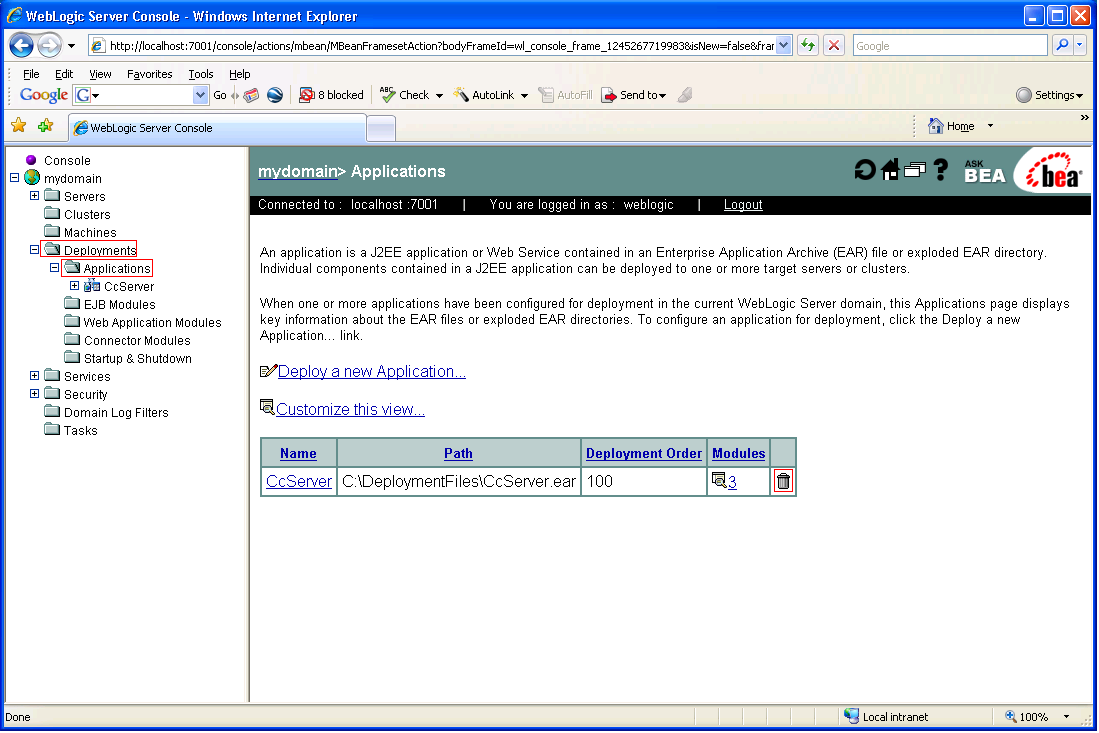The height and width of the screenshot is (733, 1099).
Task: Open the console home icon in header
Action: pyautogui.click(x=890, y=170)
